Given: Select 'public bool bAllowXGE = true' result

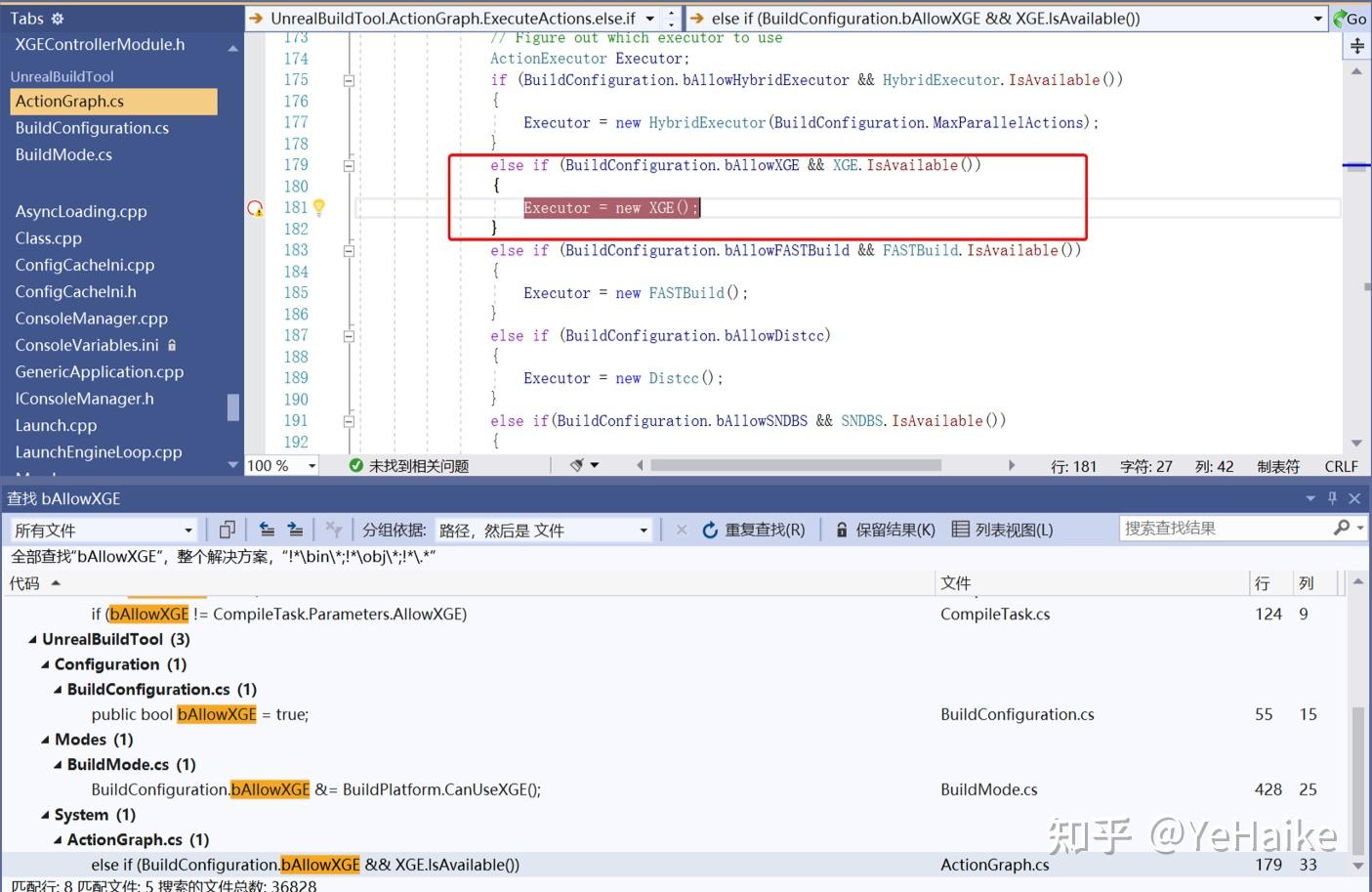Looking at the screenshot, I should click(676, 715).
